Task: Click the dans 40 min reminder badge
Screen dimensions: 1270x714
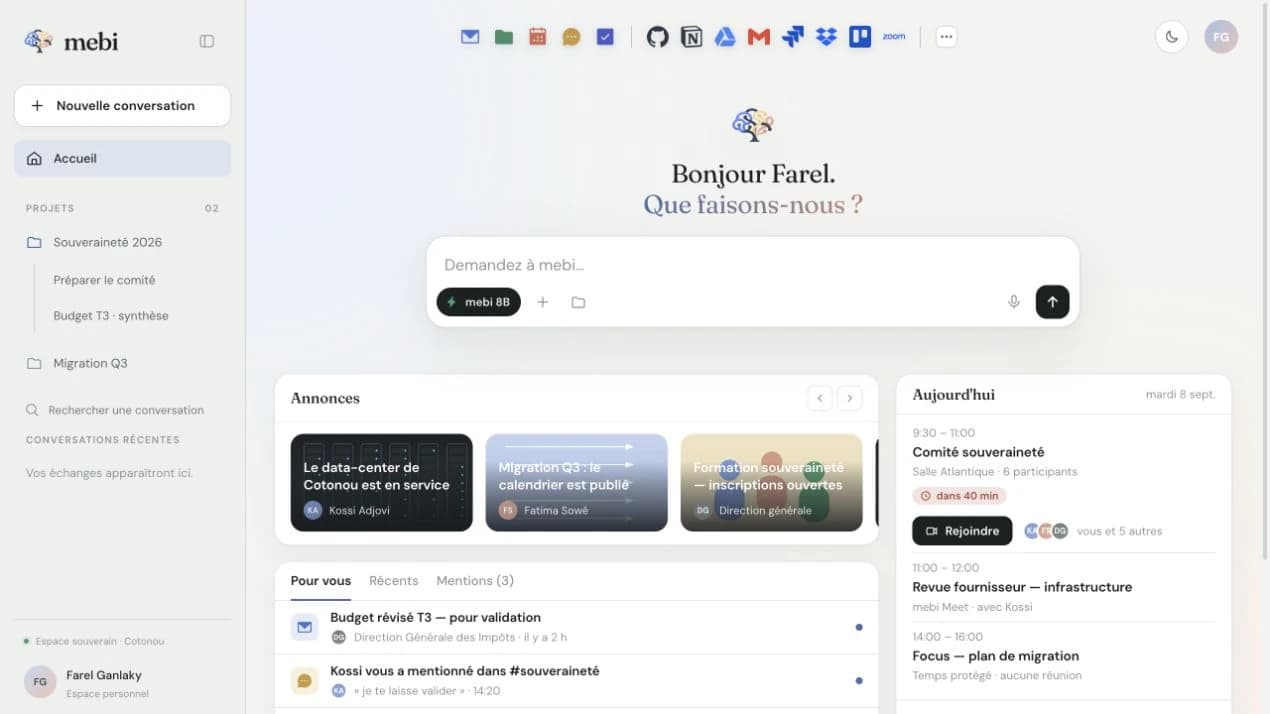Action: pyautogui.click(x=959, y=495)
